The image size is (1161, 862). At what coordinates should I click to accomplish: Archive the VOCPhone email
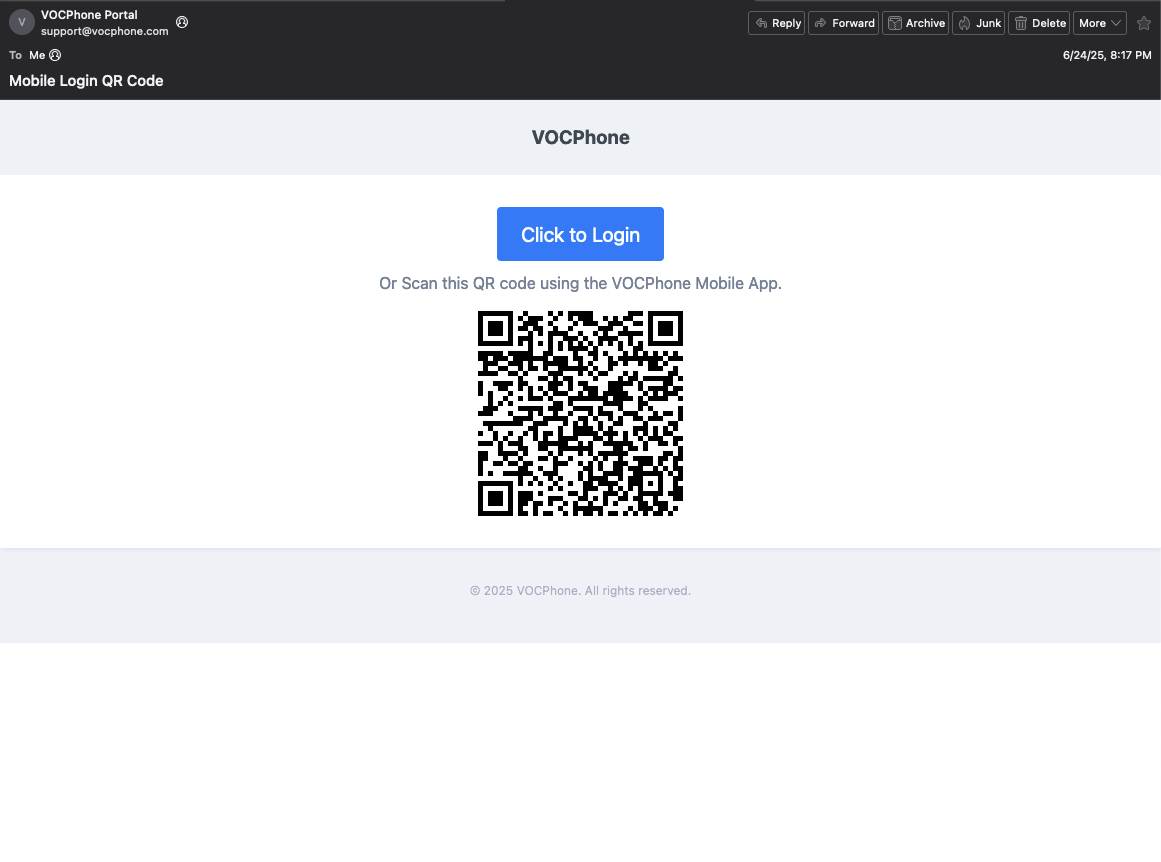915,22
